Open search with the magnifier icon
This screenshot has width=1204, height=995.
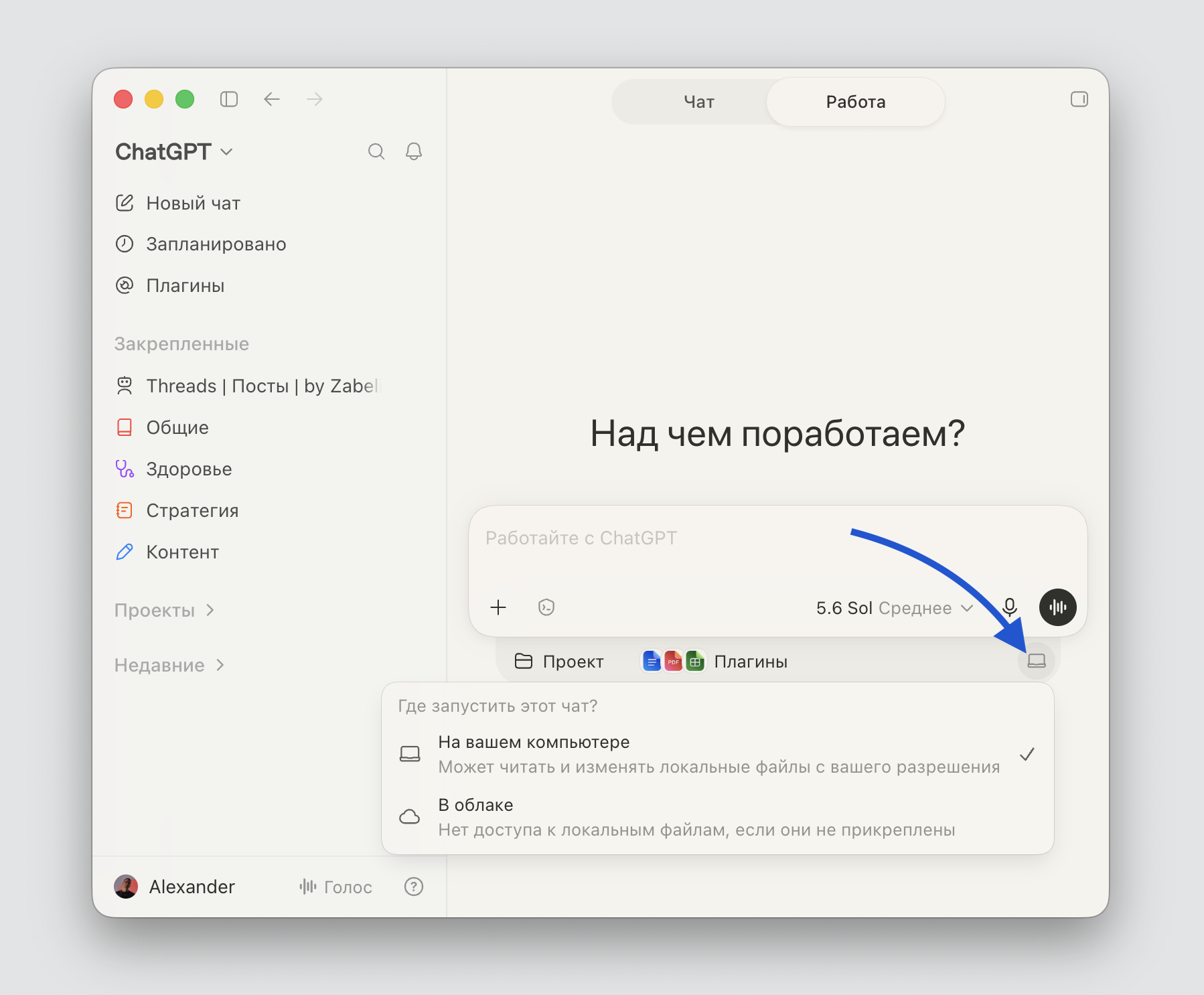click(376, 151)
